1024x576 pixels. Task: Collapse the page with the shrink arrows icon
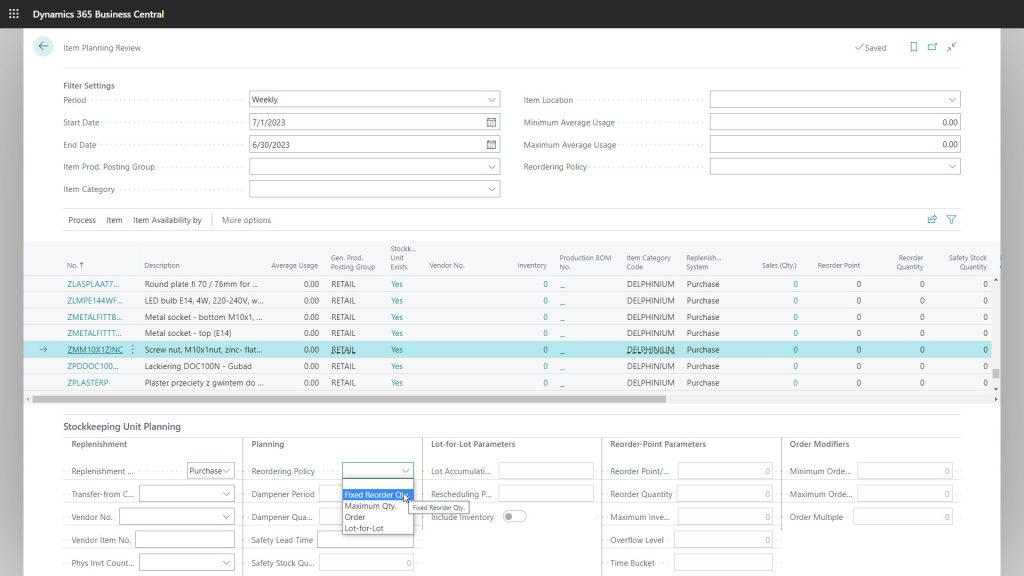click(951, 47)
